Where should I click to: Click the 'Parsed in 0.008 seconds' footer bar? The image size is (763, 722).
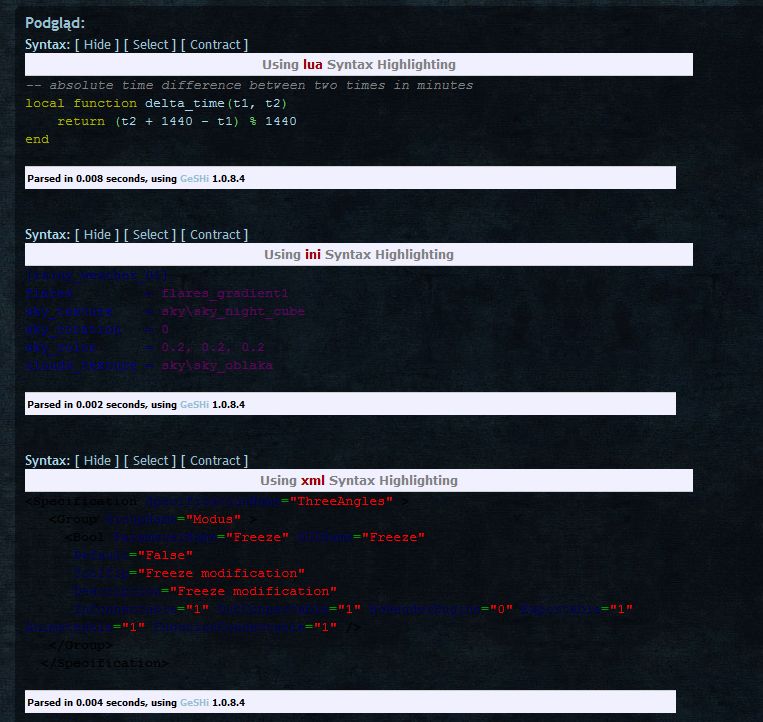(350, 179)
